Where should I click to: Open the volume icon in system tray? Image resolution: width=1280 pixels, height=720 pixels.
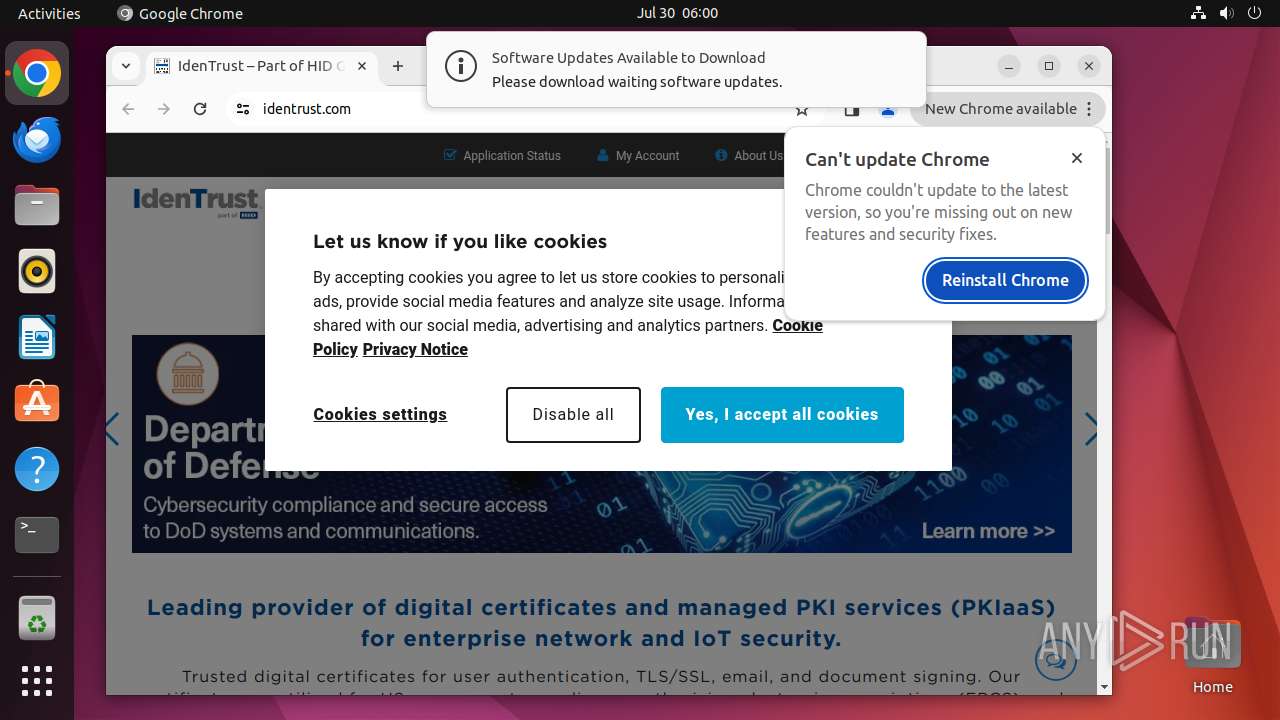(x=1226, y=13)
